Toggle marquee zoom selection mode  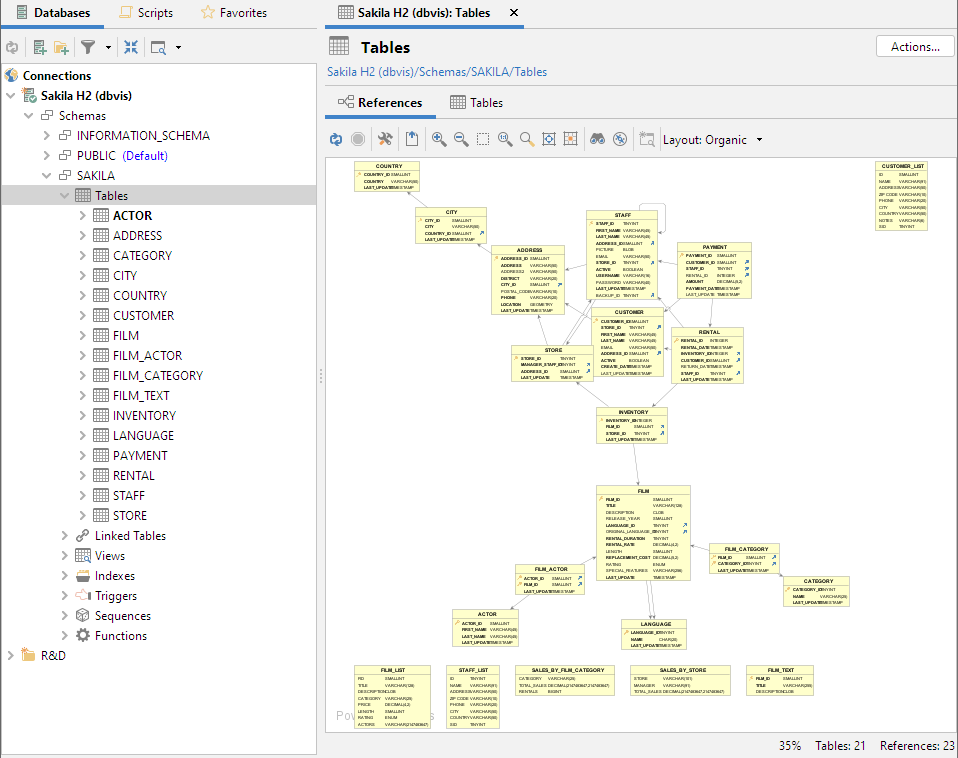pos(481,139)
